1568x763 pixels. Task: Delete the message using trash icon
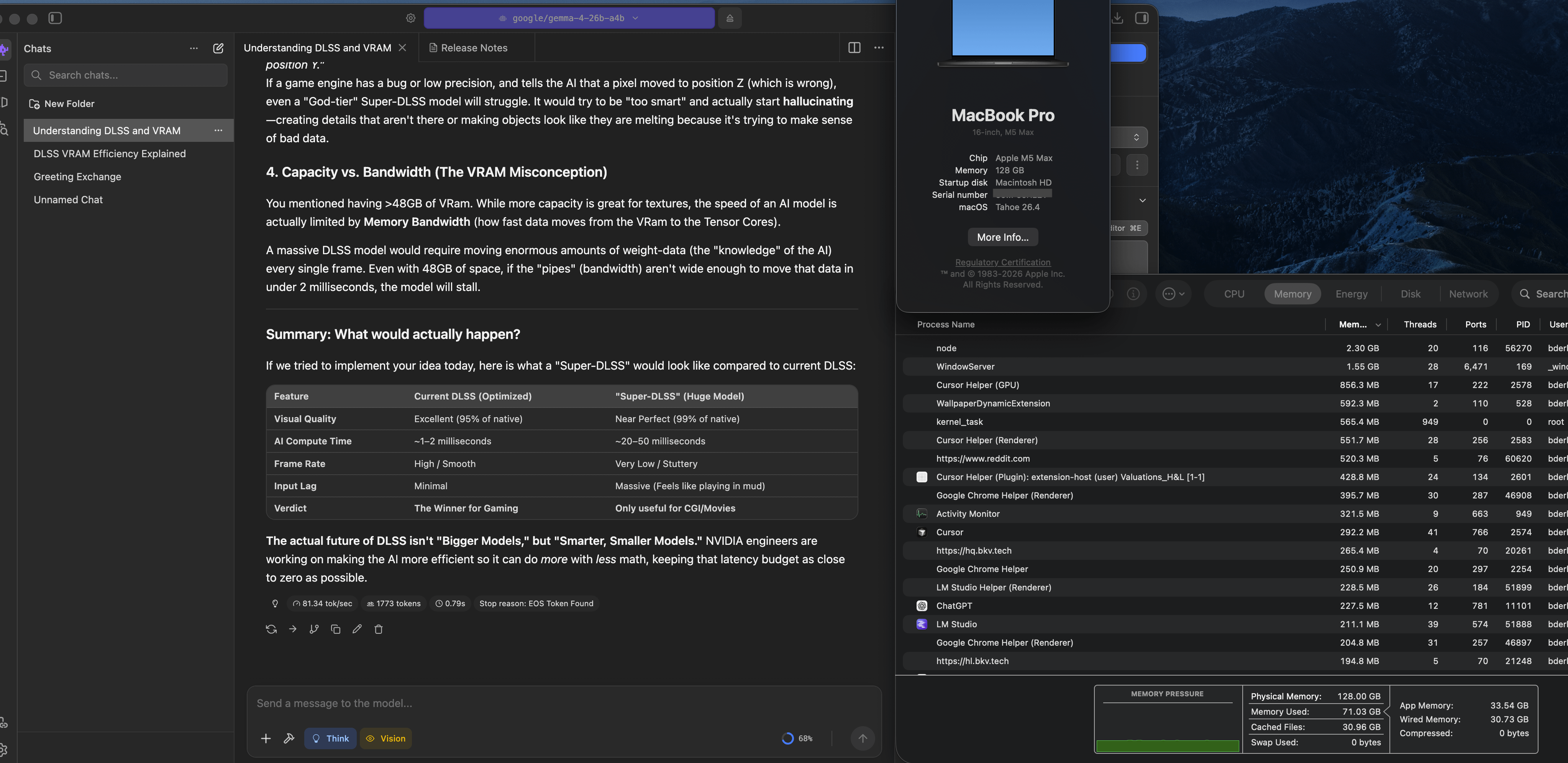click(379, 629)
